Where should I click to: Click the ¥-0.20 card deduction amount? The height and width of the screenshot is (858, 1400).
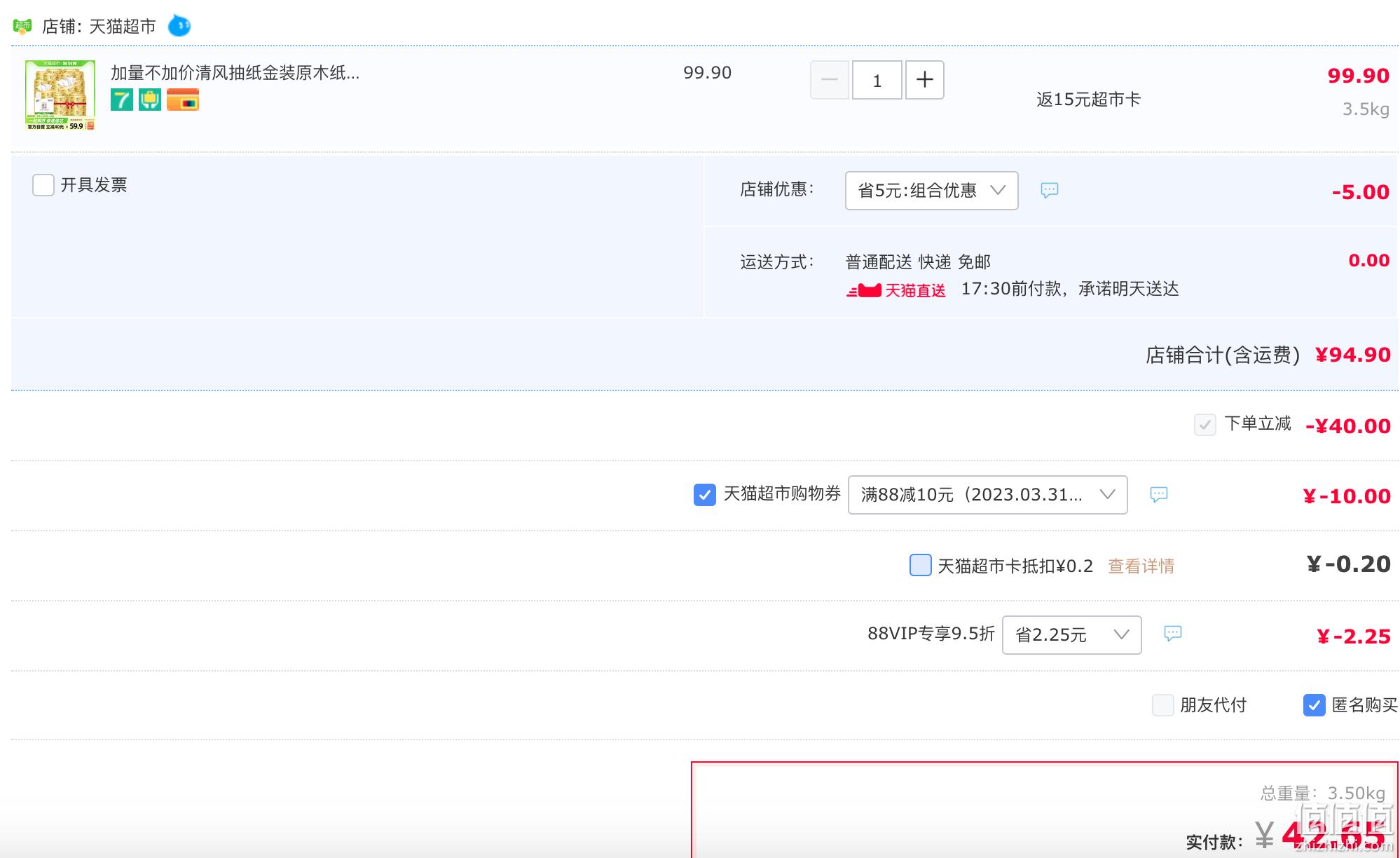tap(1349, 564)
